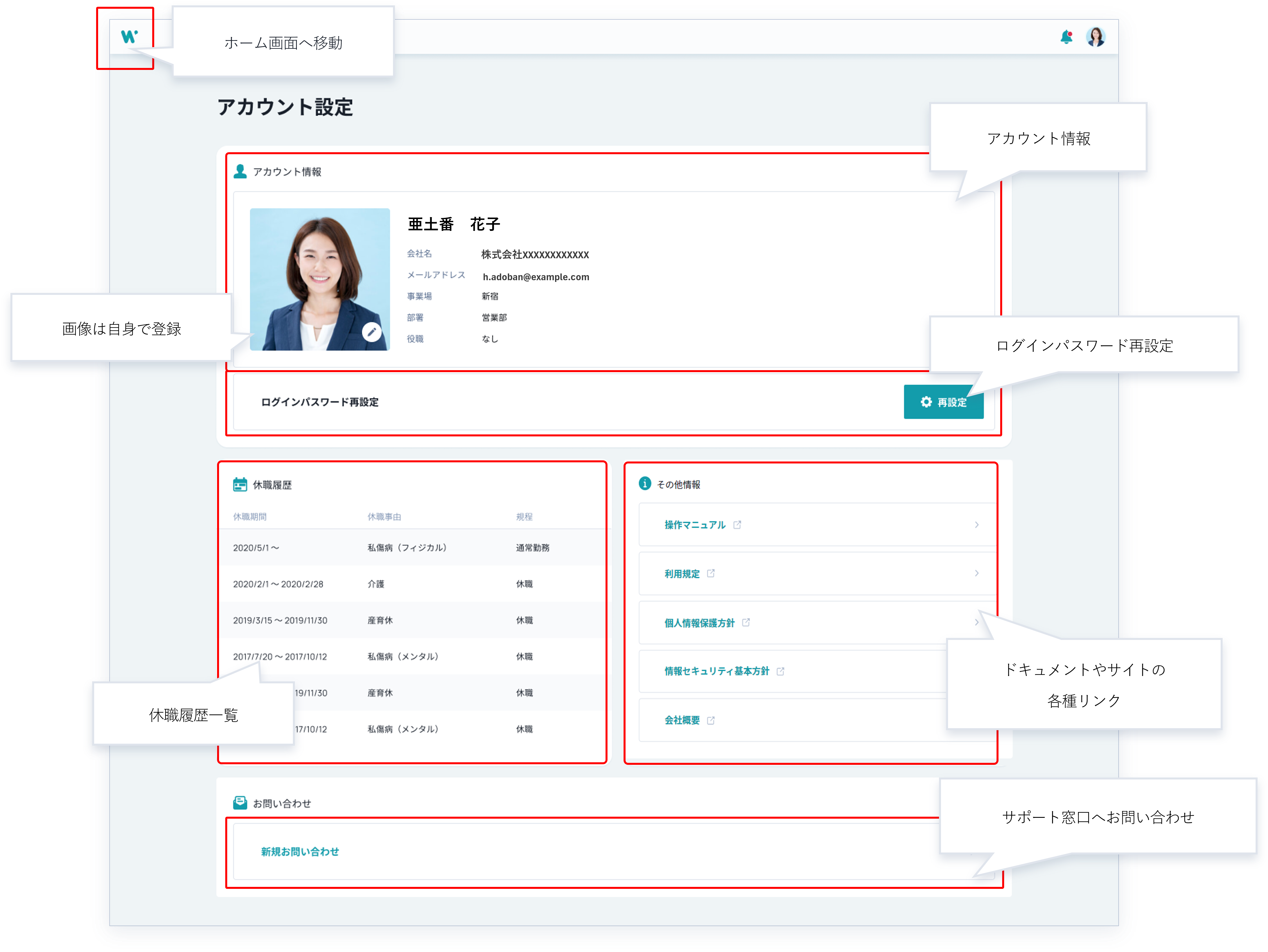Screen dimensions: 1268x952
Task: Click the name 亜土番 花子
Action: [454, 224]
